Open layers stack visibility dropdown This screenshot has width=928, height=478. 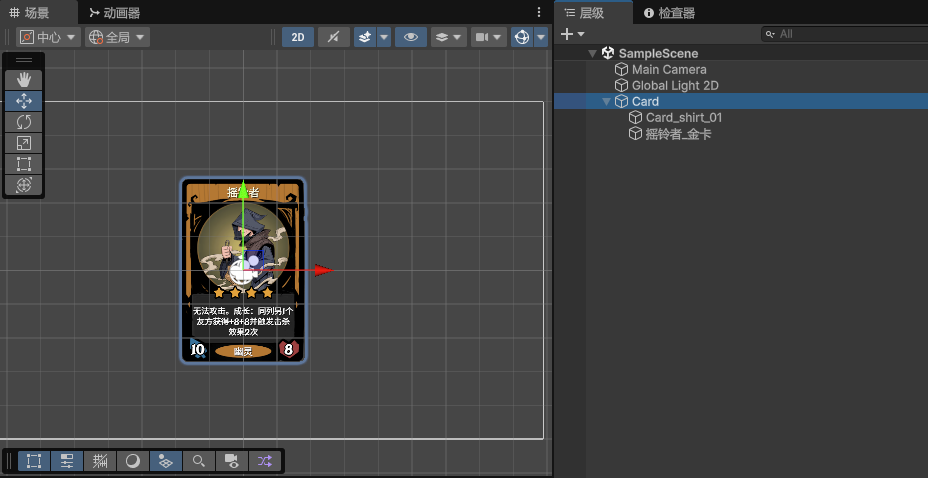click(x=449, y=37)
